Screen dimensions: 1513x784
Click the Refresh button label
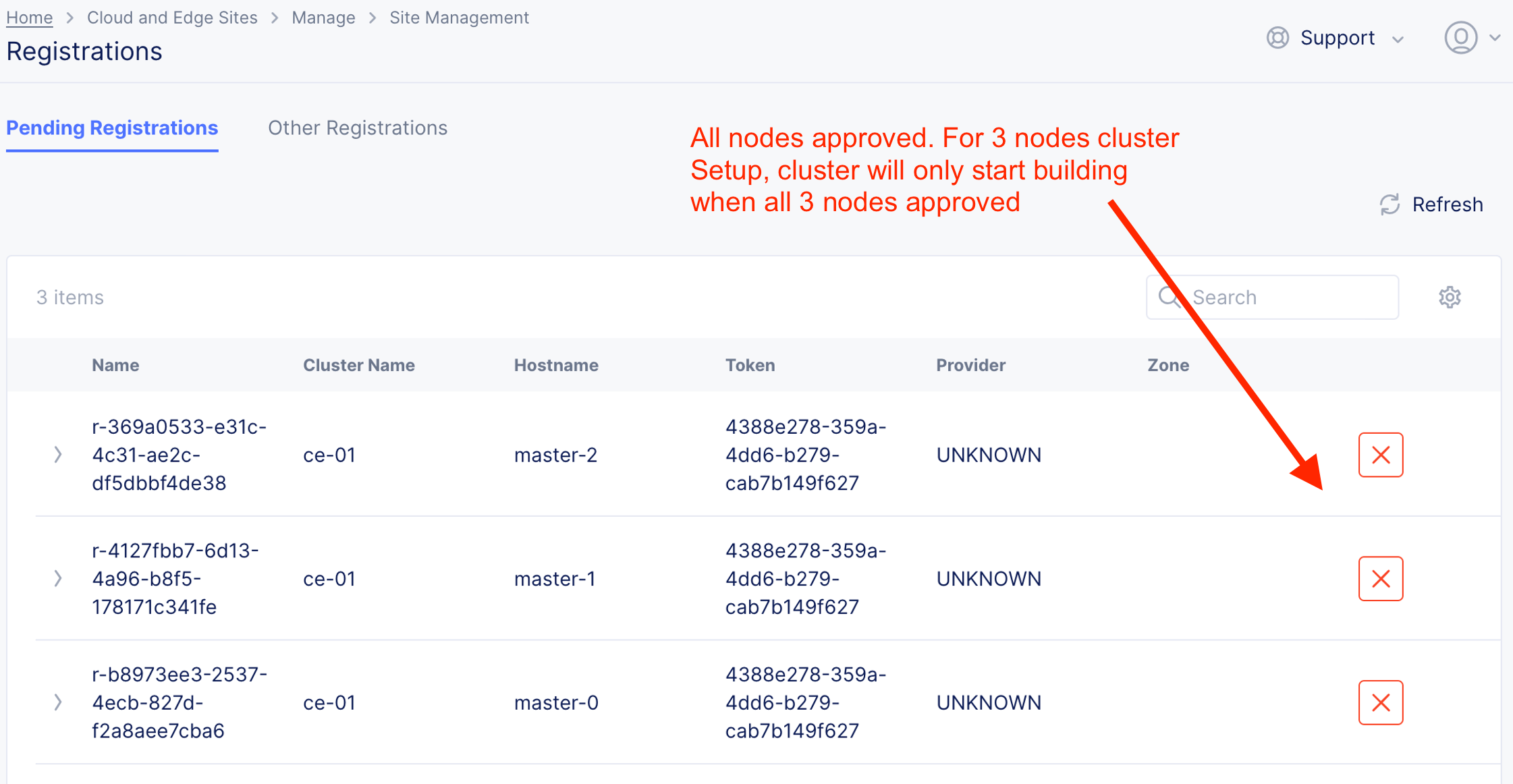[1447, 204]
